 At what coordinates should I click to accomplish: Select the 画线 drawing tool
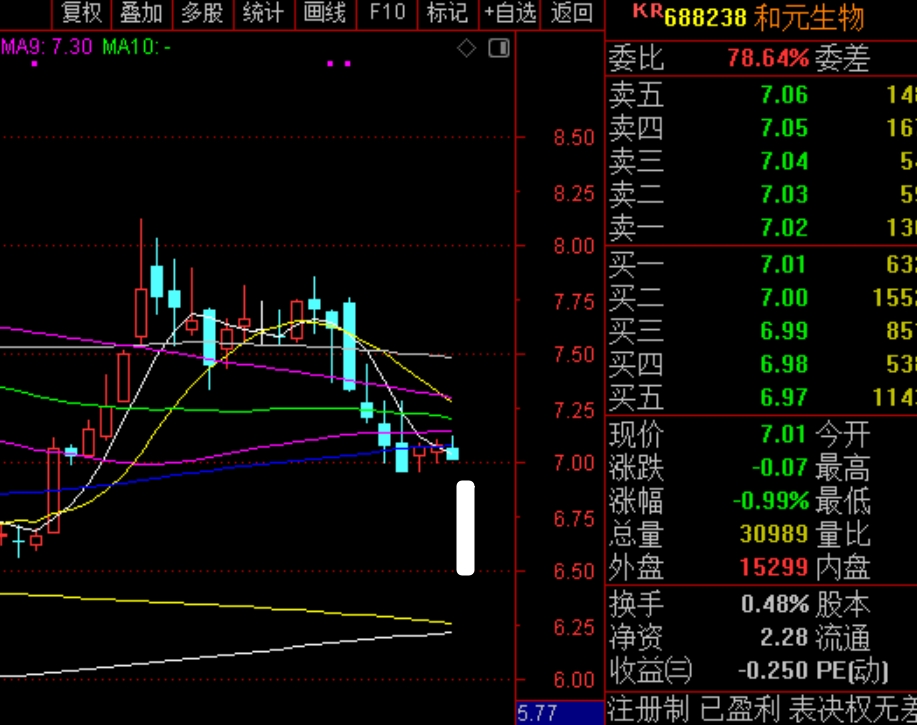(x=324, y=13)
